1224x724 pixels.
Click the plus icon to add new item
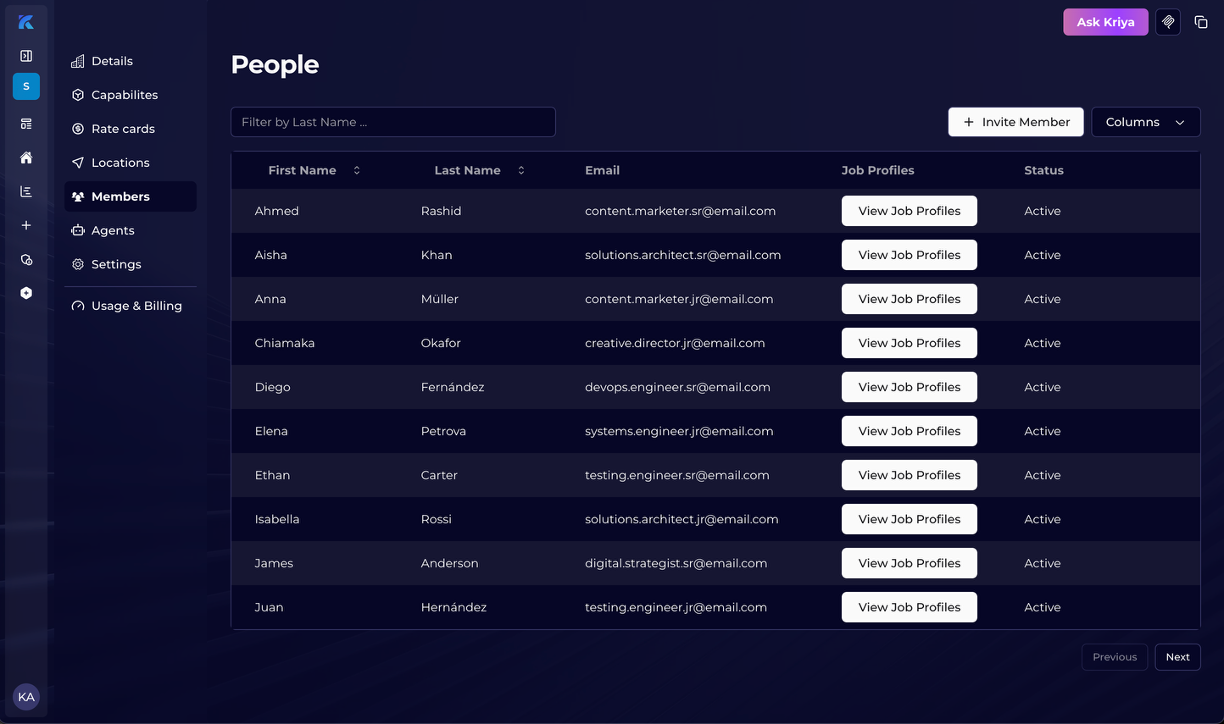click(x=26, y=225)
